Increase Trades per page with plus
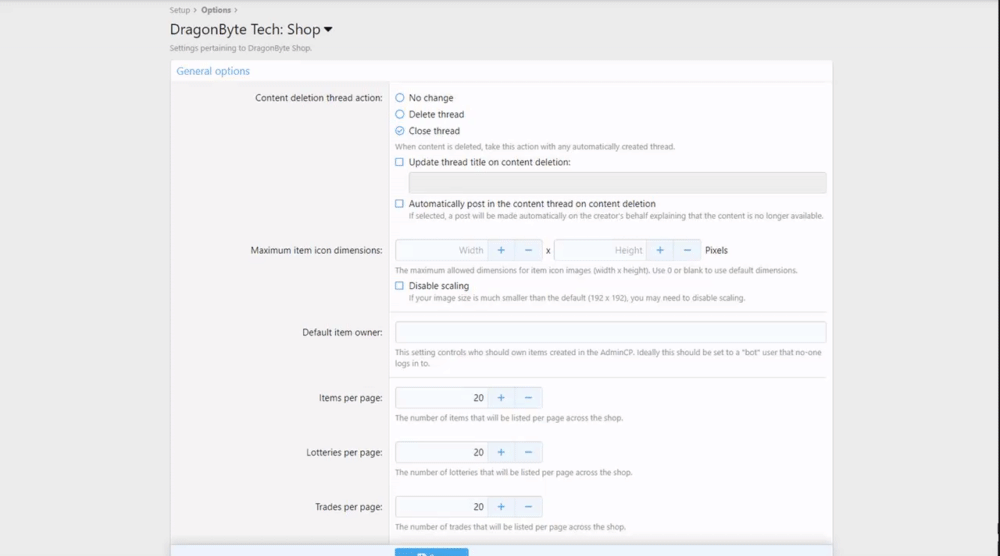Image resolution: width=1000 pixels, height=556 pixels. (x=501, y=507)
